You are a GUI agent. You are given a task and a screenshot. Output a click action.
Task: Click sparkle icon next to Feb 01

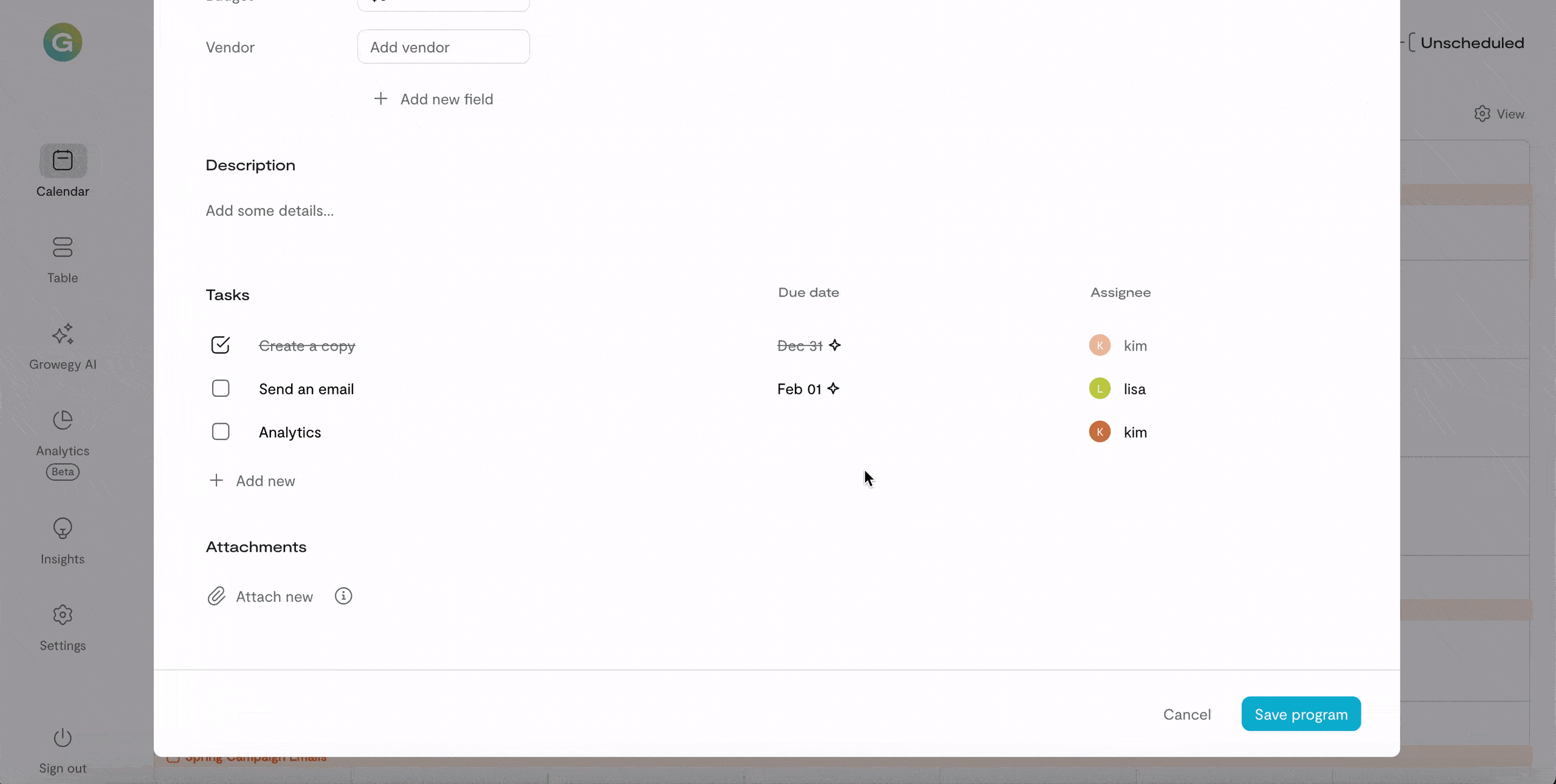[x=833, y=388]
